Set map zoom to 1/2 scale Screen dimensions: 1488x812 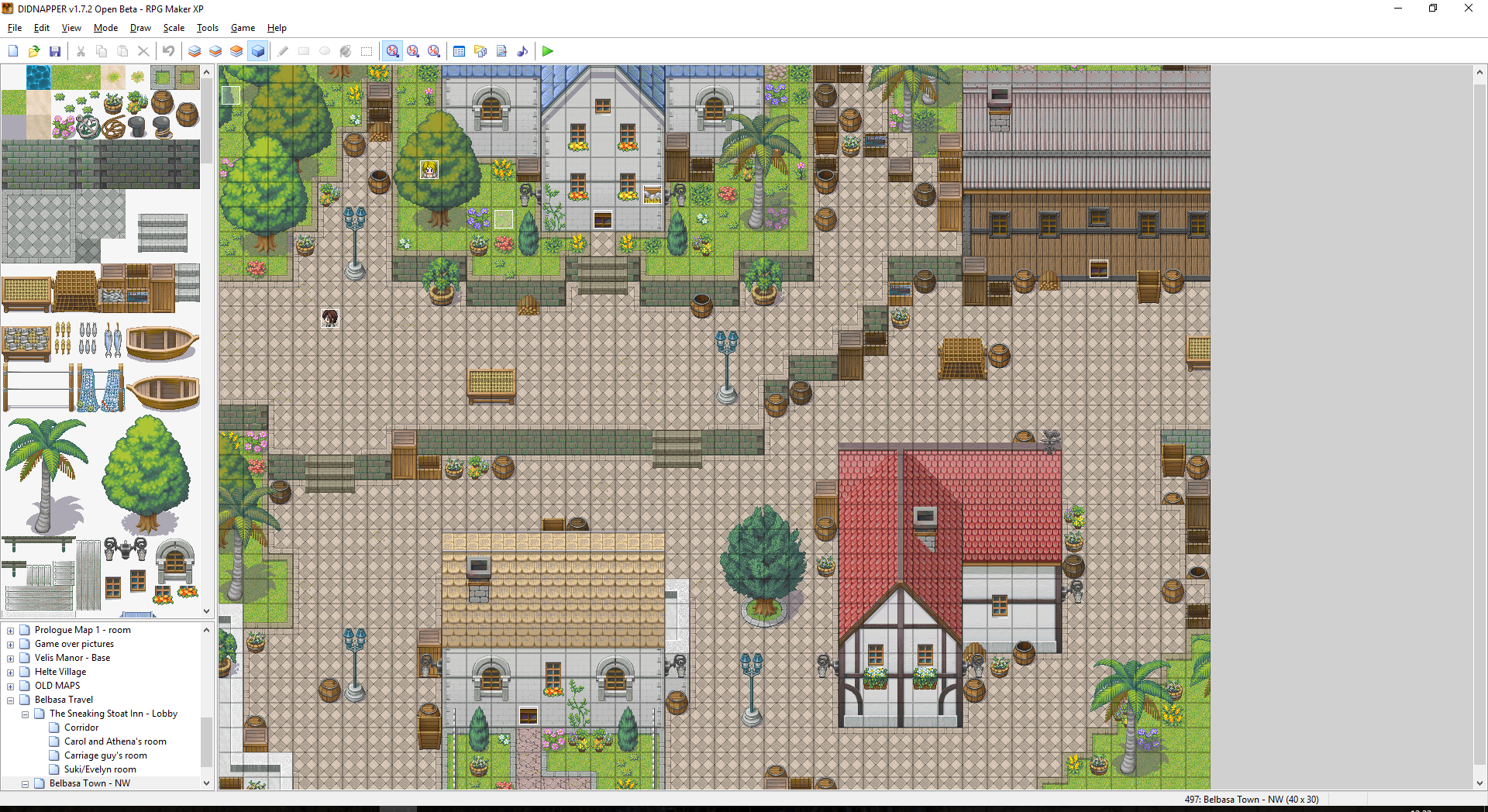(x=413, y=51)
